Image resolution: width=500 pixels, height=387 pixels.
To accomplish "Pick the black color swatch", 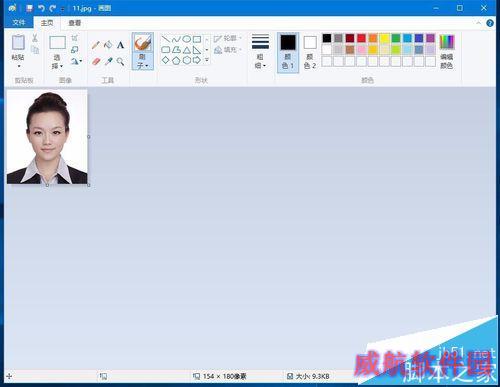I will pyautogui.click(x=327, y=38).
